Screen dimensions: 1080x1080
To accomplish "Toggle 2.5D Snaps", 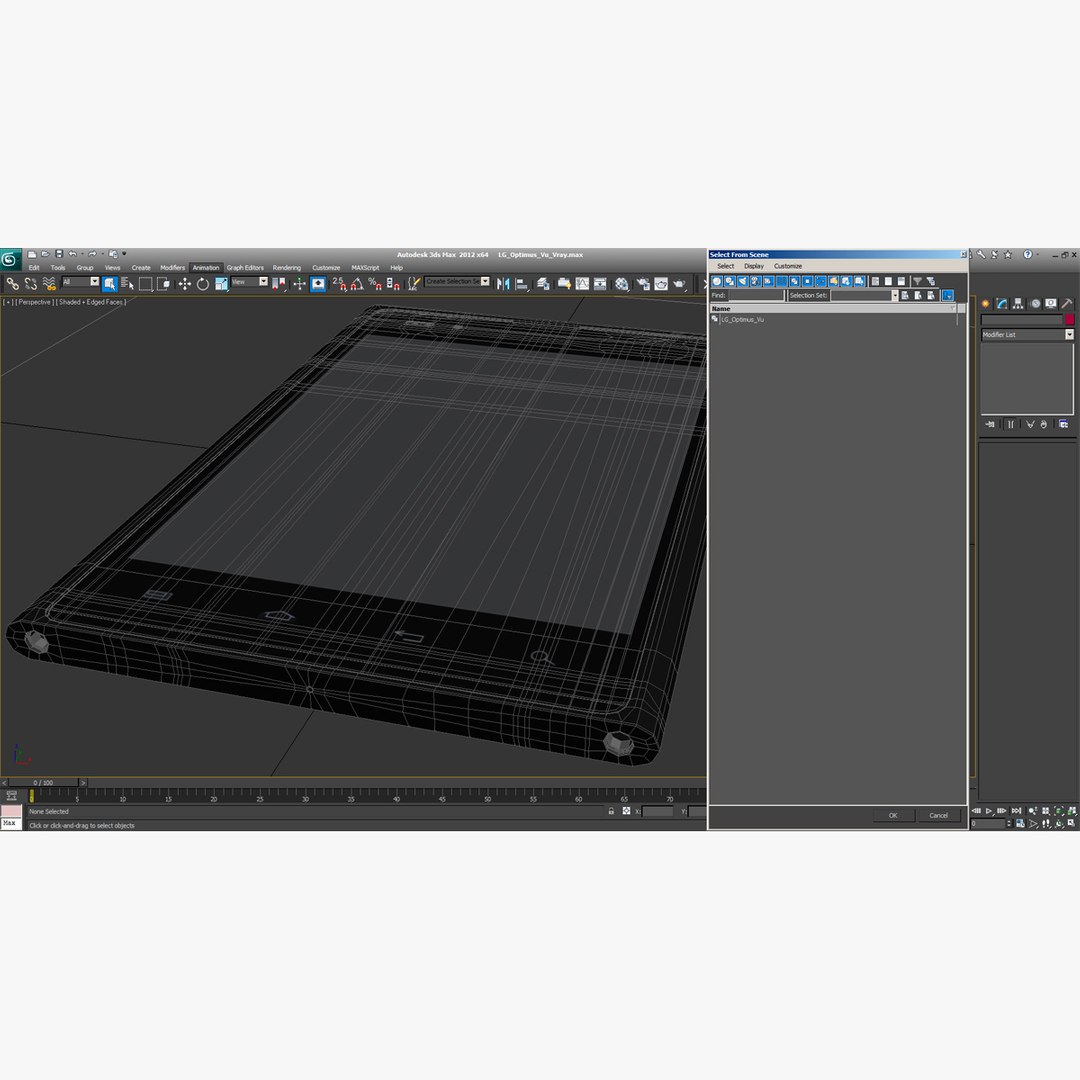I will [x=339, y=284].
